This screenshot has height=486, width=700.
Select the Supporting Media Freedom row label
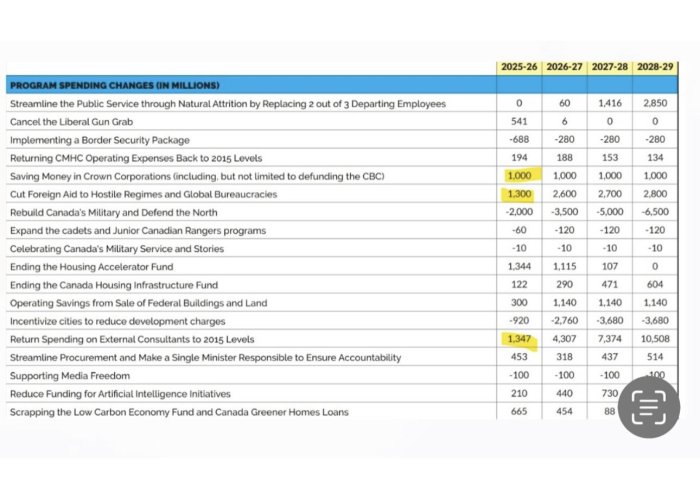(69, 375)
